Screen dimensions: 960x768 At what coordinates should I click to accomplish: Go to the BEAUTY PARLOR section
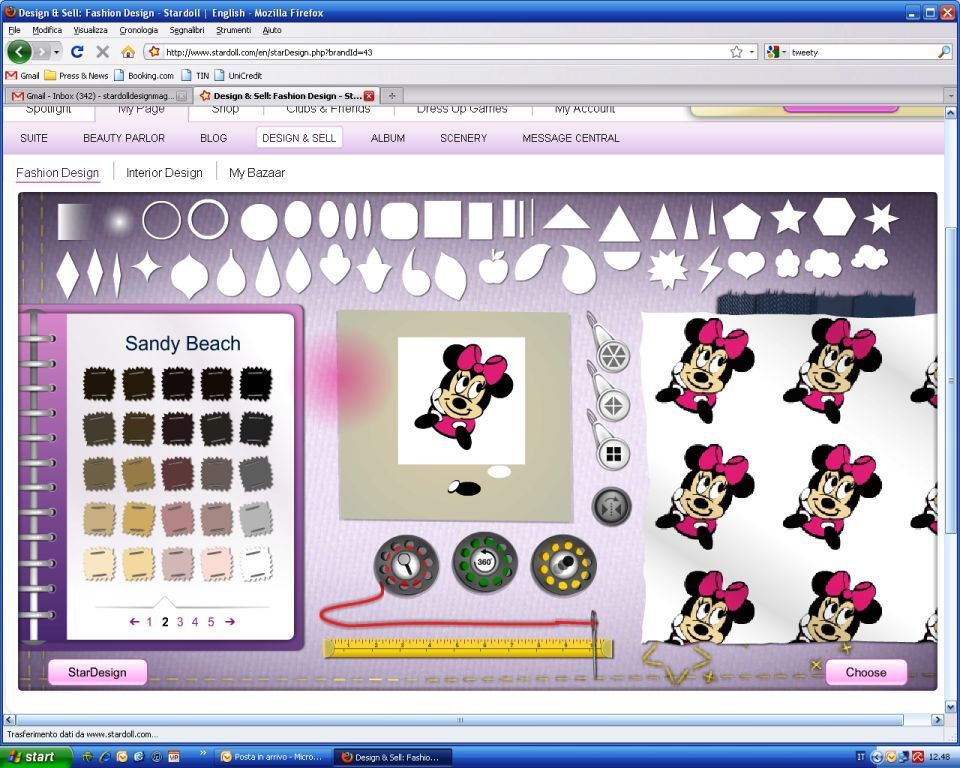pos(124,138)
